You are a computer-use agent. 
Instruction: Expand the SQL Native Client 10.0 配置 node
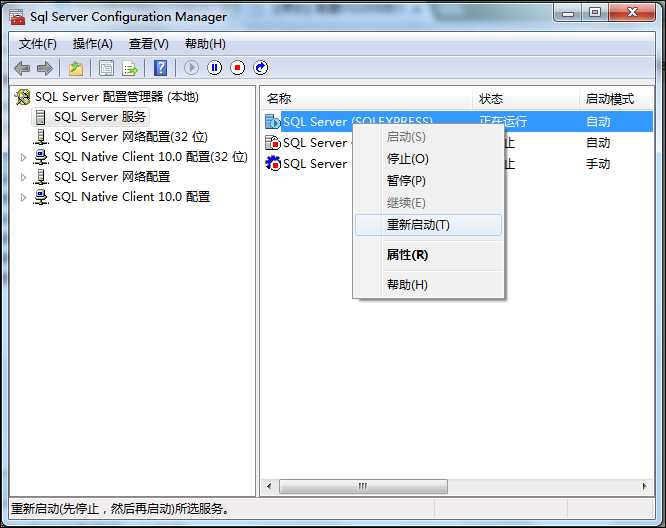(x=23, y=197)
